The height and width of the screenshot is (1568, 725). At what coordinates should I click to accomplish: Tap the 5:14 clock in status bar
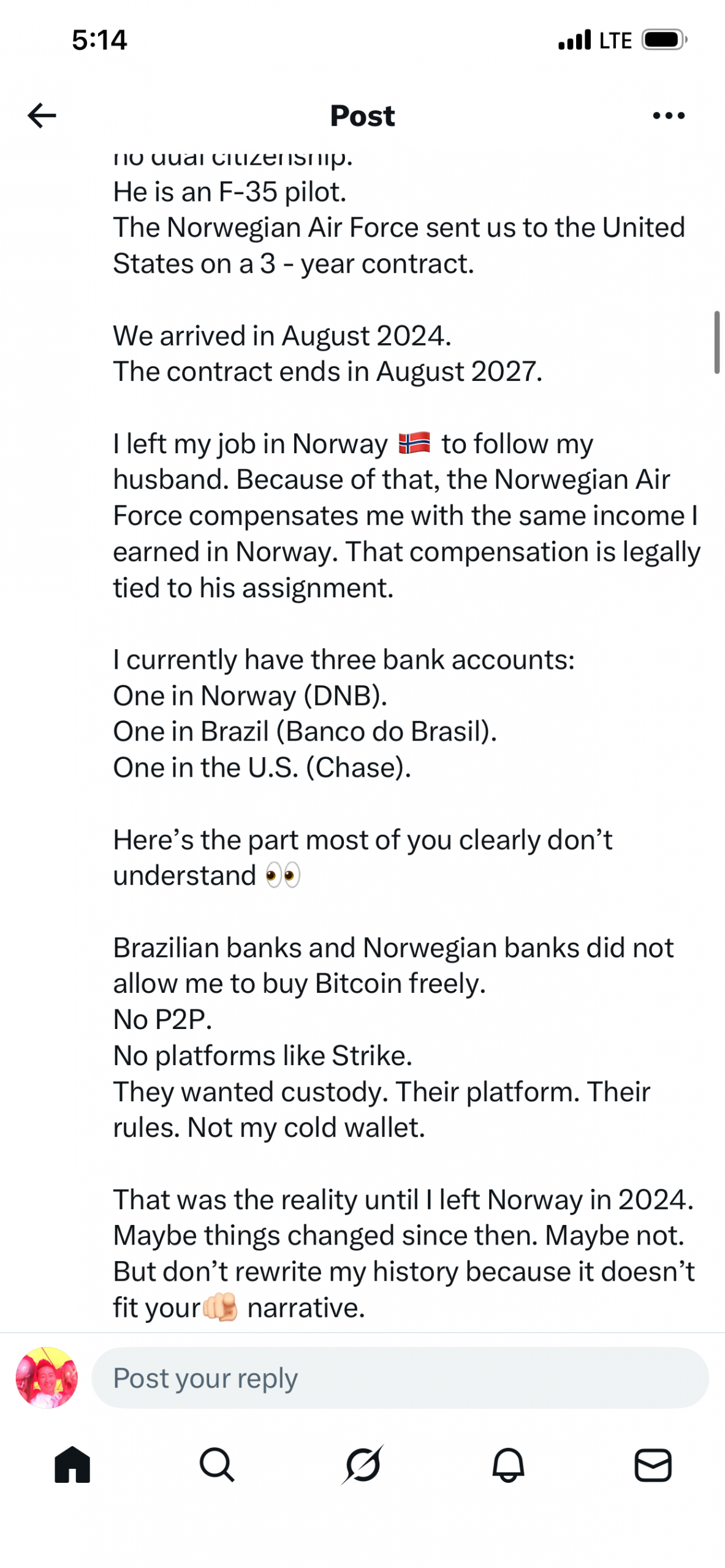(x=99, y=40)
